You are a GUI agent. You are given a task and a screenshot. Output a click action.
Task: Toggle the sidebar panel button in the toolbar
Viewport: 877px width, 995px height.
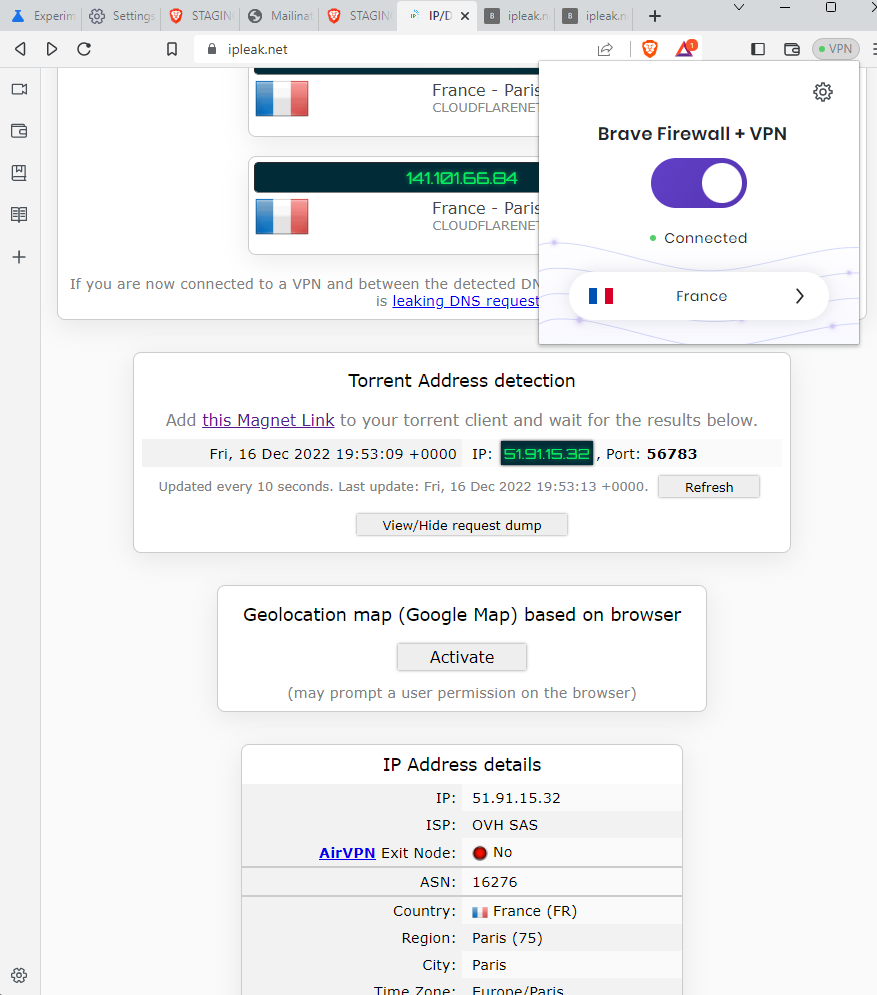757,48
